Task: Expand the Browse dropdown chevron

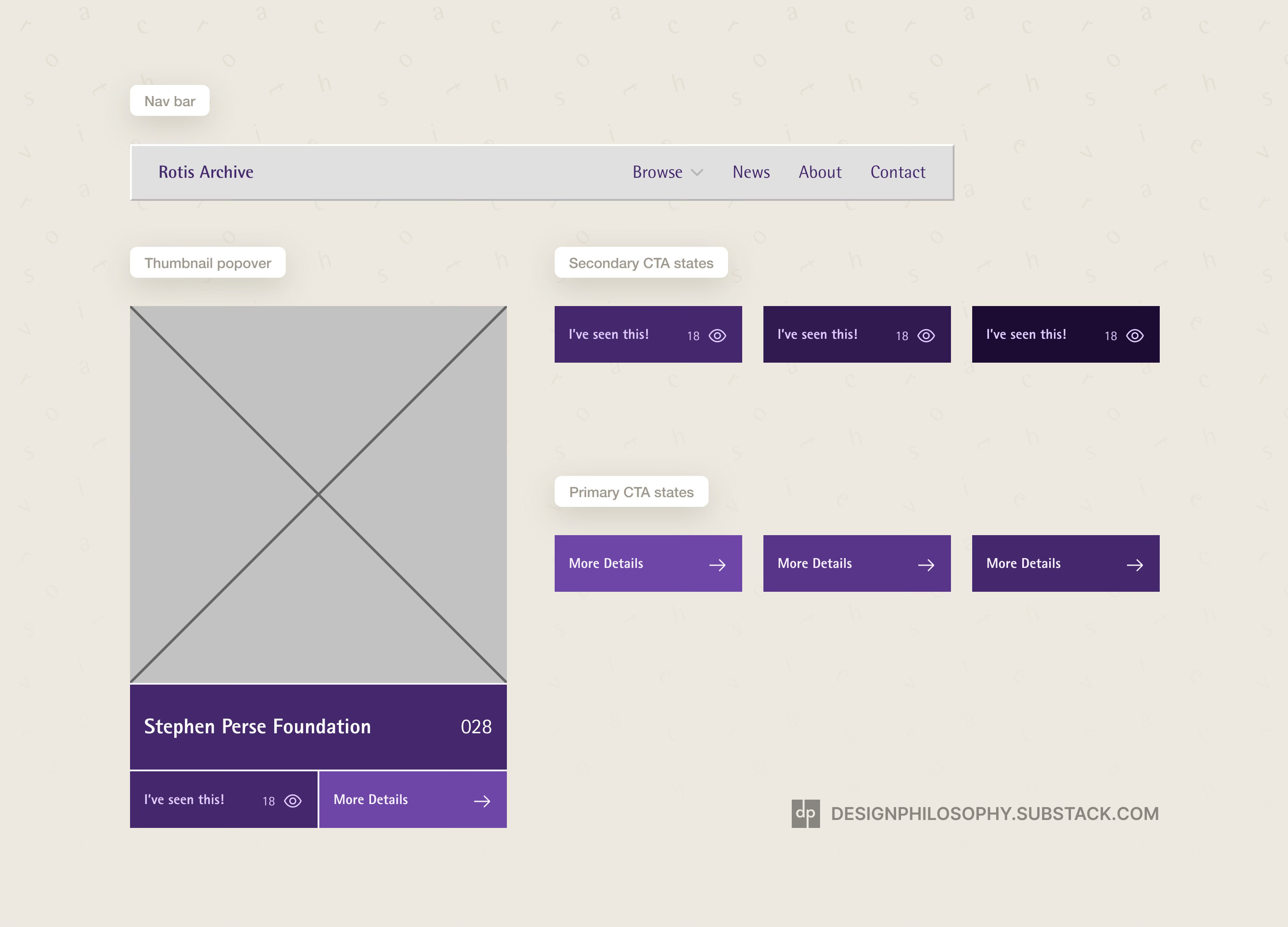Action: [x=697, y=172]
